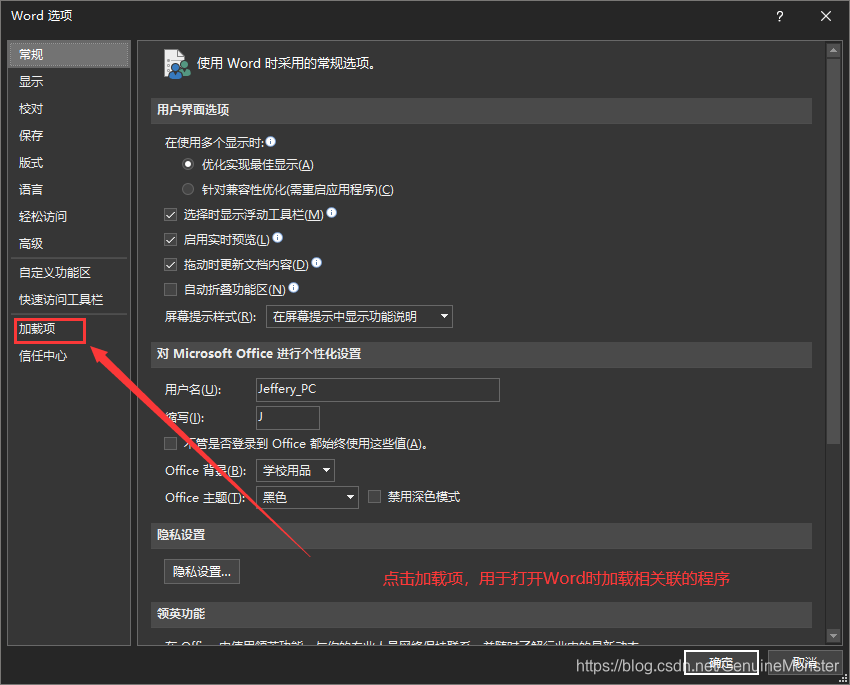The image size is (850, 685).
Task: Toggle 启用实时预览 checkbox
Action: [x=171, y=240]
